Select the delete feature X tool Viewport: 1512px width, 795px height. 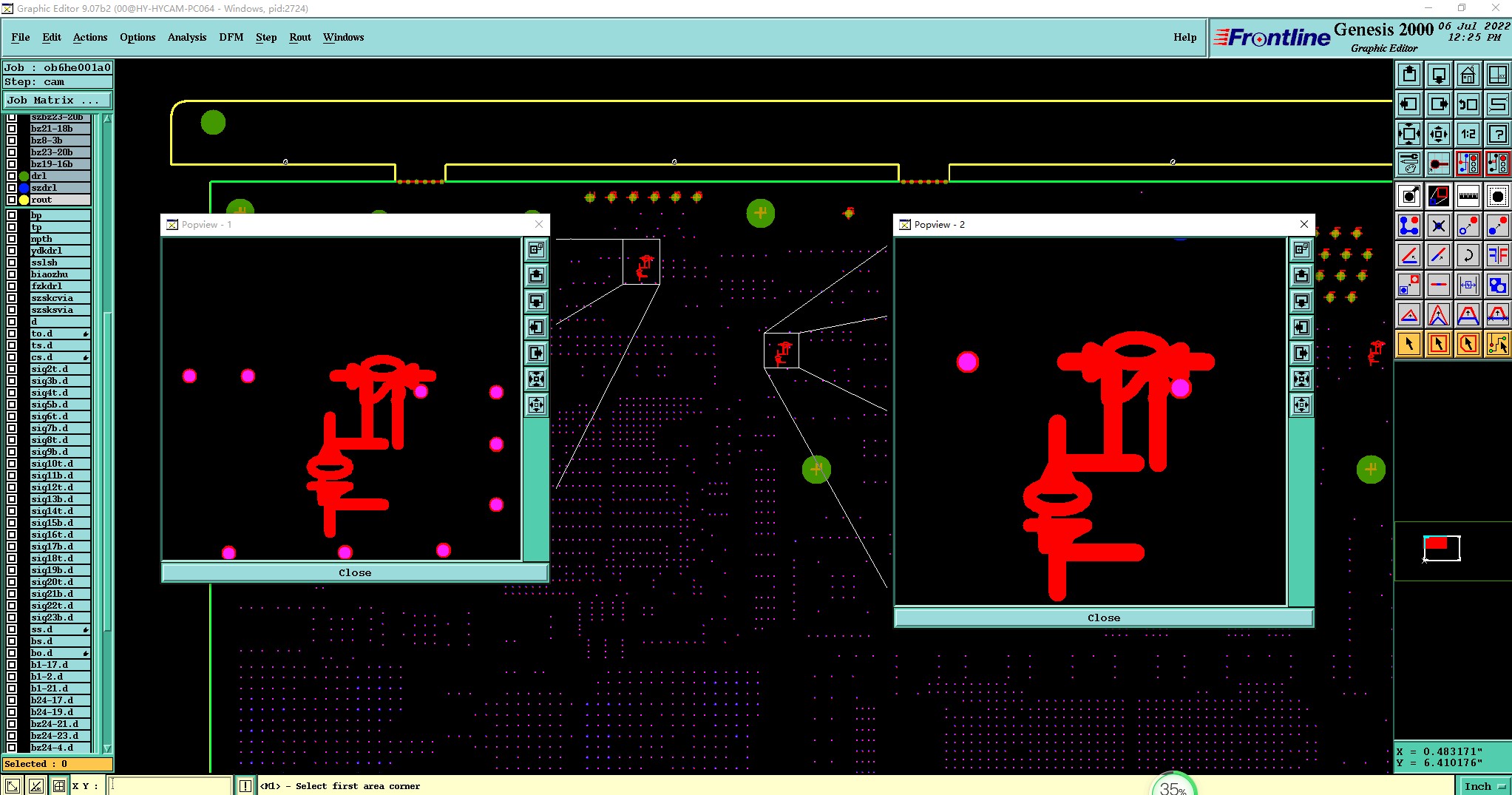tap(1439, 226)
